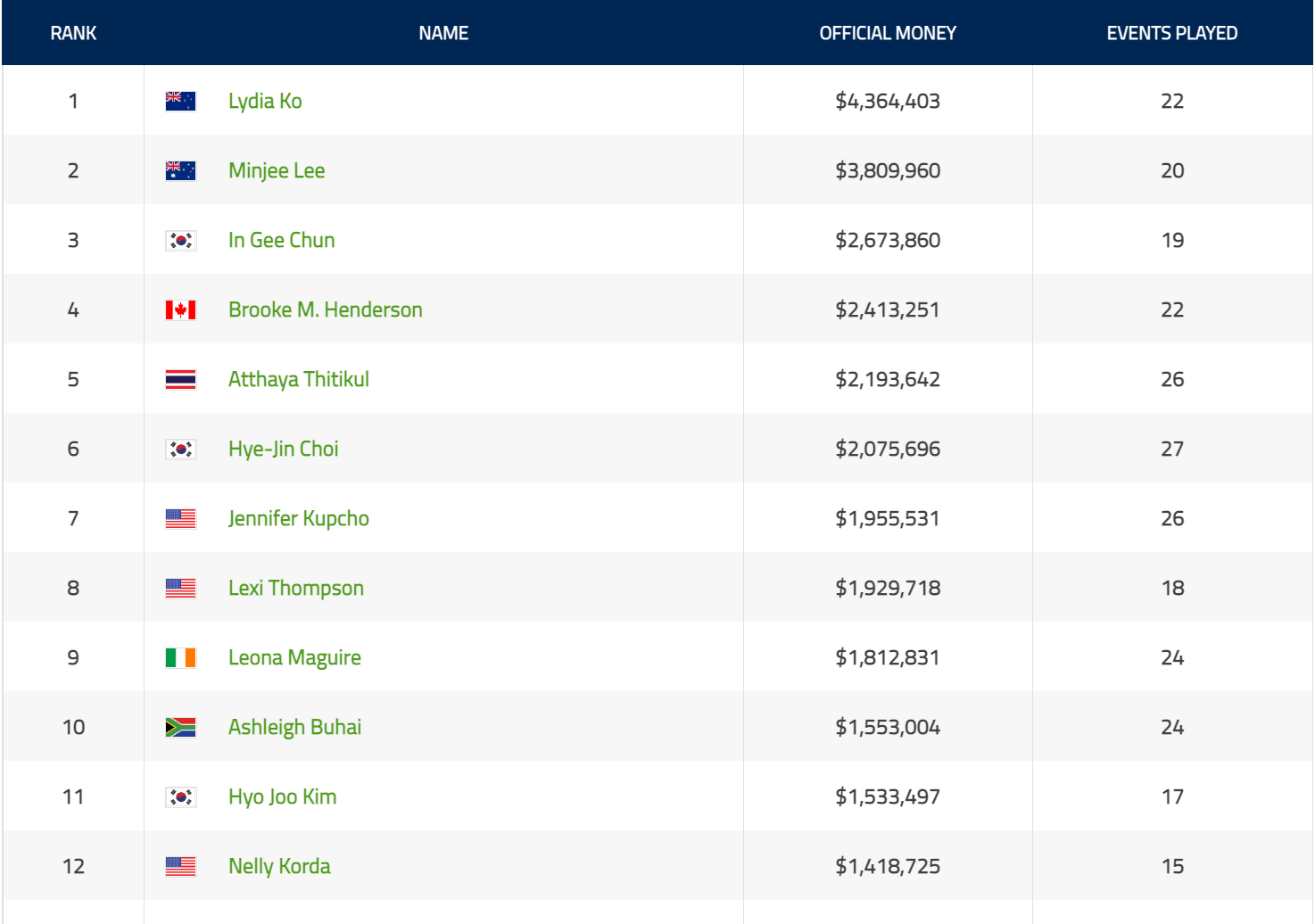Screen dimensions: 1315x924
Task: Go to Lexi Thompson's player page
Action: (x=296, y=588)
